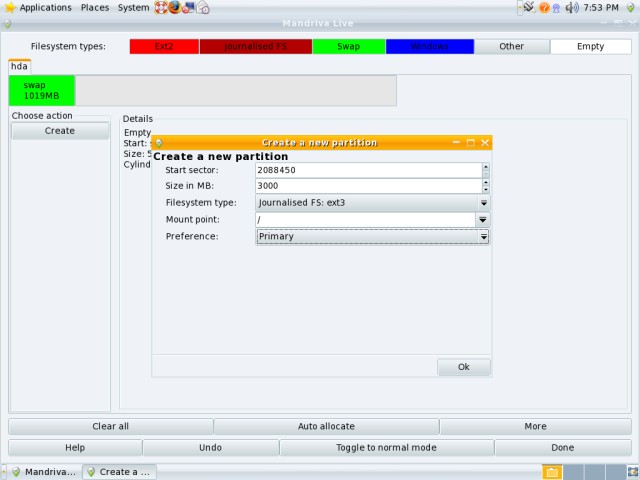This screenshot has width=640, height=480.
Task: Switch to Create a... taskbar entry
Action: (x=119, y=472)
